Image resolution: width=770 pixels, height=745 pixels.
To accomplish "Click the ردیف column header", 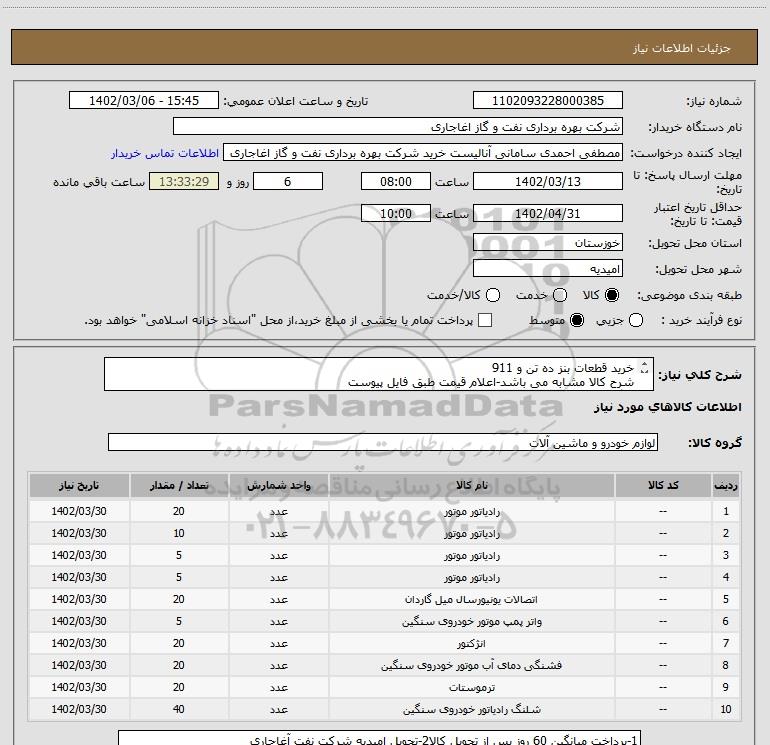I will coord(725,486).
